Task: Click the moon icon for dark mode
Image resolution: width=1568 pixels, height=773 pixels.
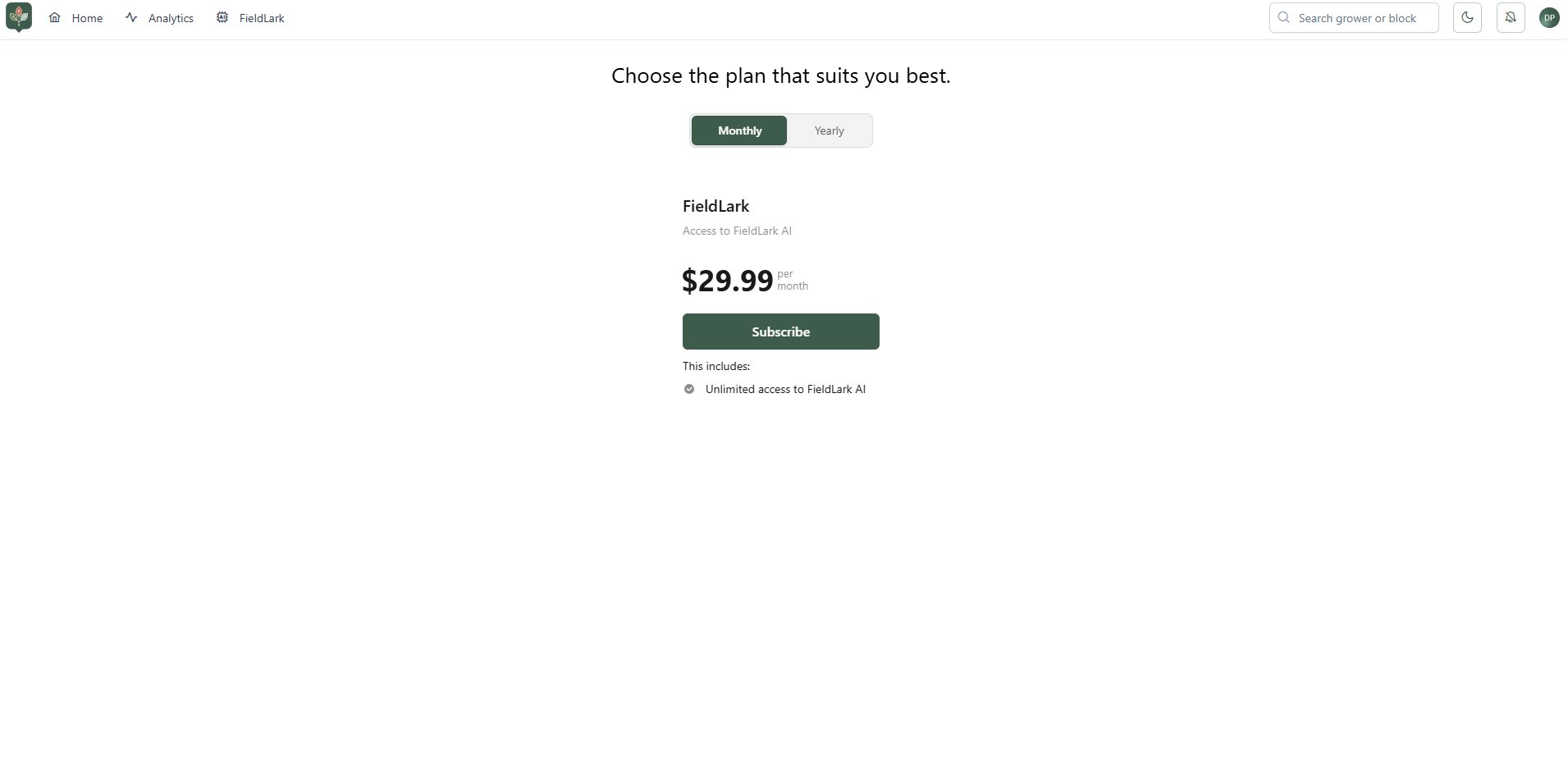Action: pyautogui.click(x=1468, y=17)
